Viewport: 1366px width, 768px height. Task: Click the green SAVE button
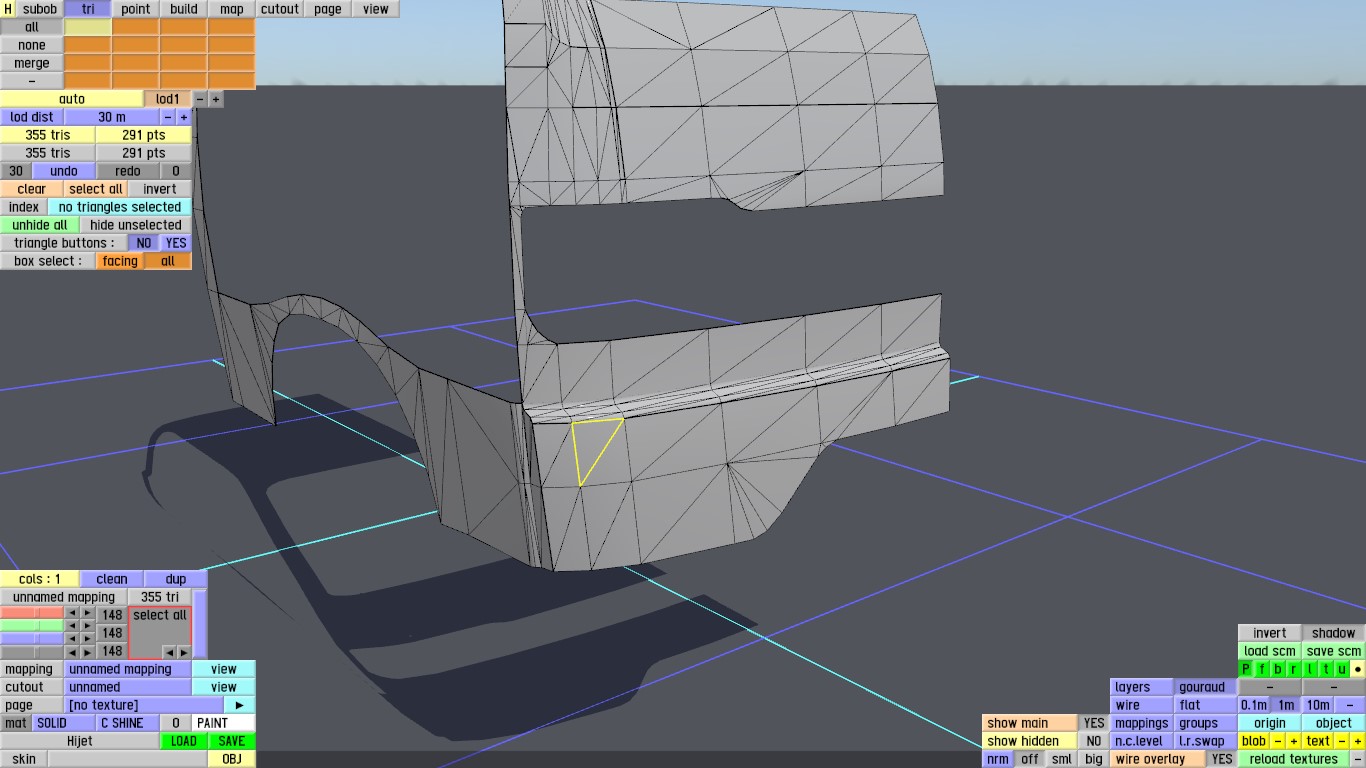pyautogui.click(x=232, y=741)
